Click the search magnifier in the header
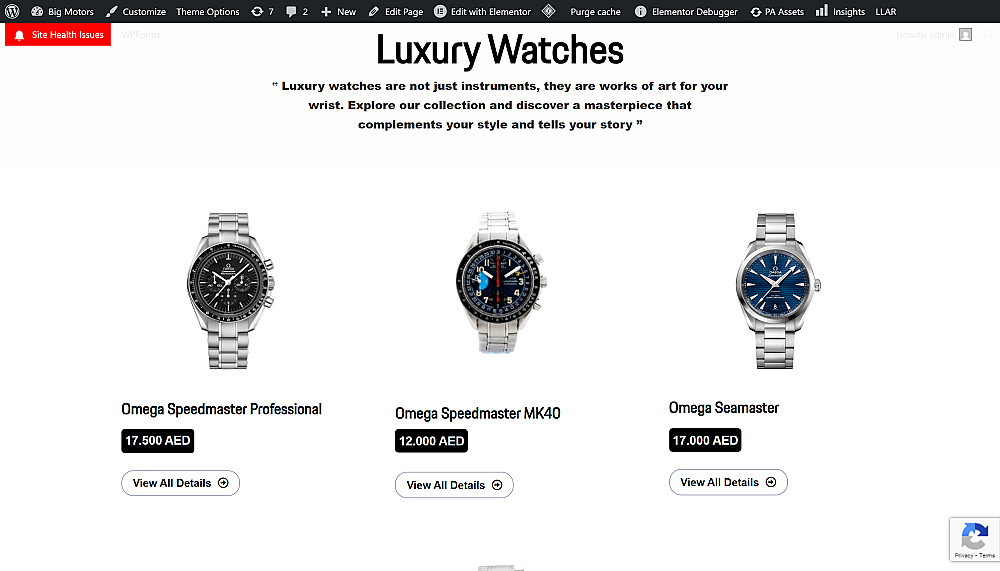1000x571 pixels. pos(989,34)
